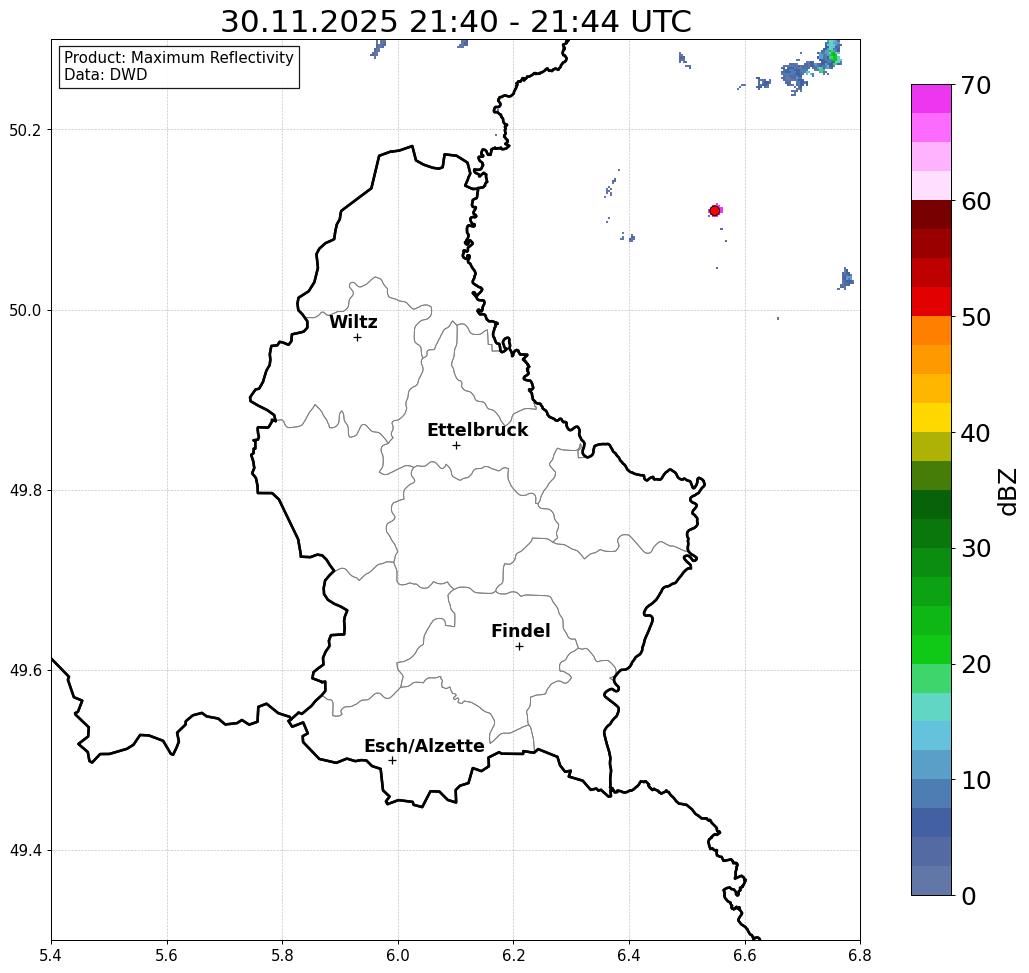Click the dBZ colorbar axis label
The image size is (1029, 973).
1008,492
